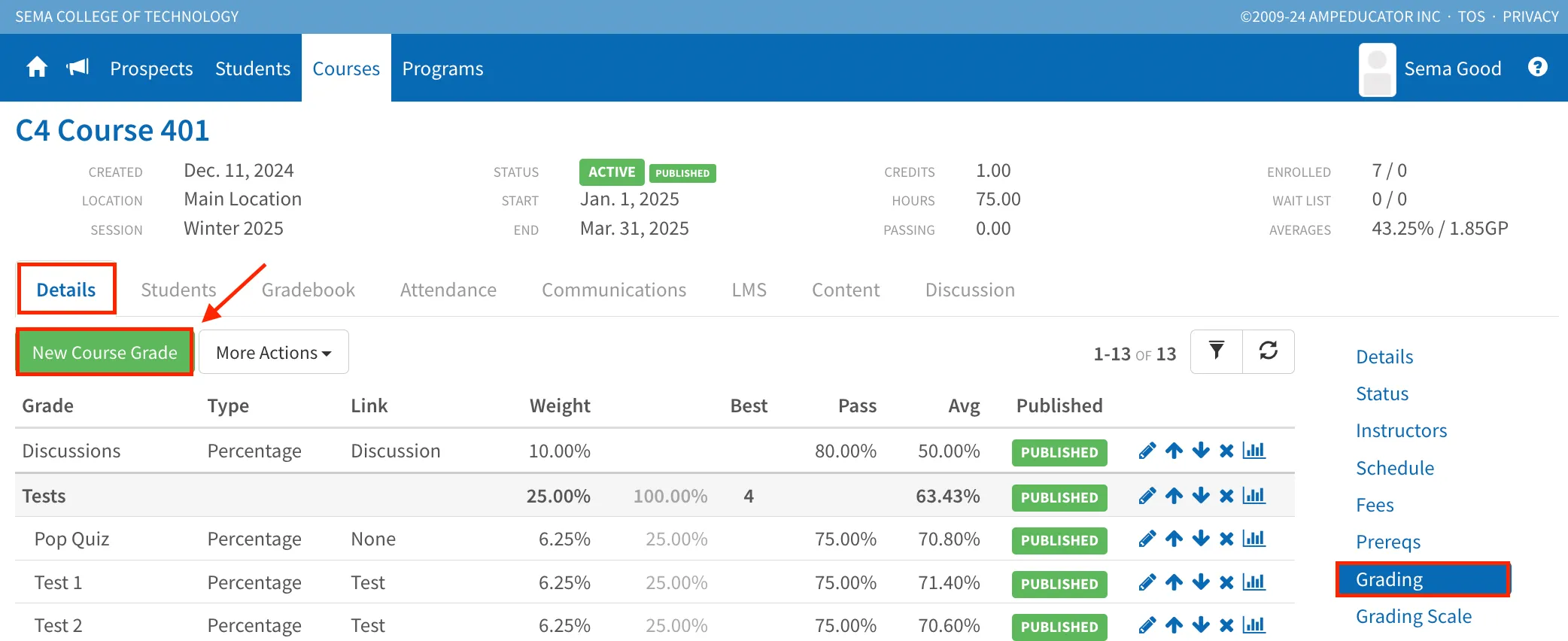The image size is (1568, 641).
Task: Edit the Pop Quiz grade
Action: pyautogui.click(x=1147, y=539)
